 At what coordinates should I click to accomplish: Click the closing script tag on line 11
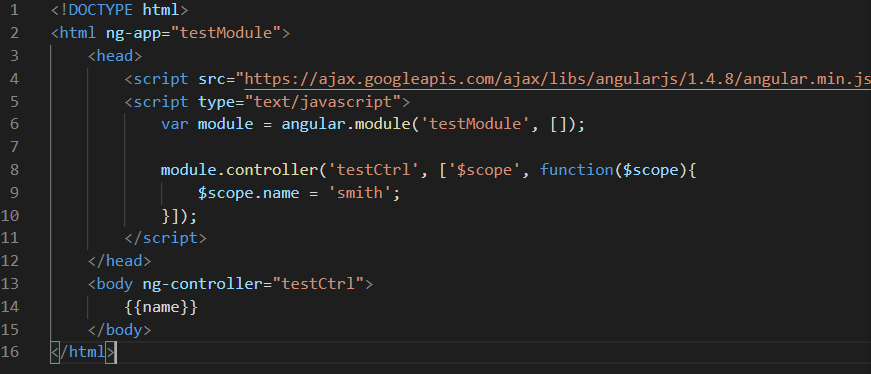166,238
